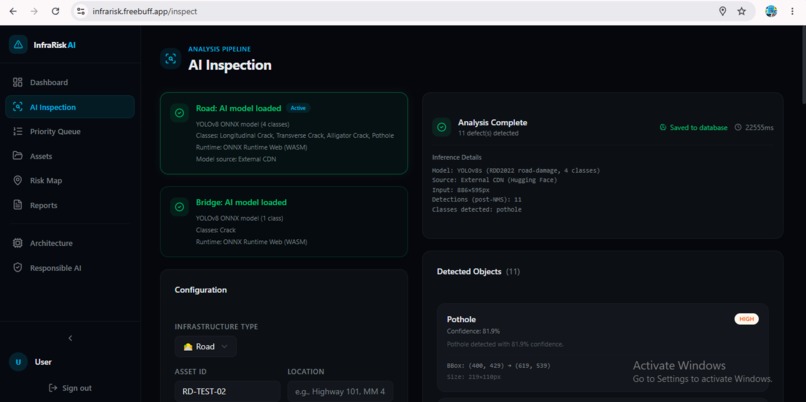Go to Priority Queue page
This screenshot has width=806, height=402.
pos(70,132)
